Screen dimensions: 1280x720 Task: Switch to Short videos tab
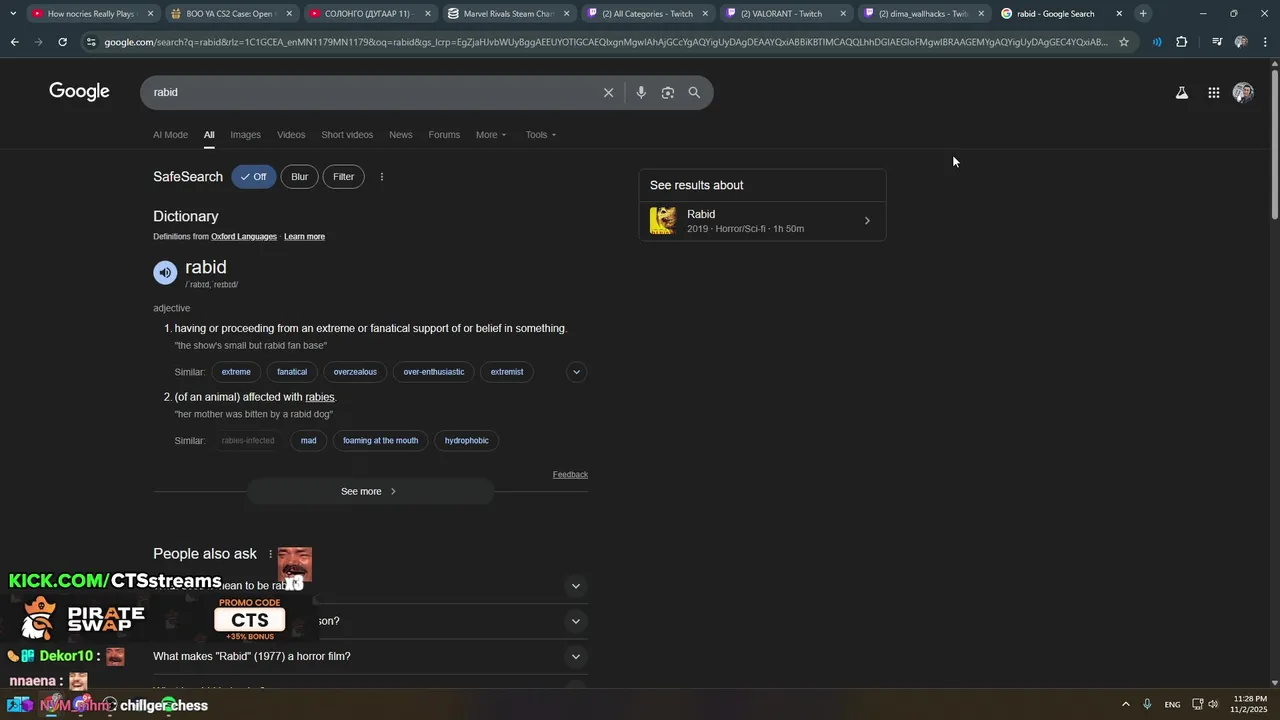(347, 135)
